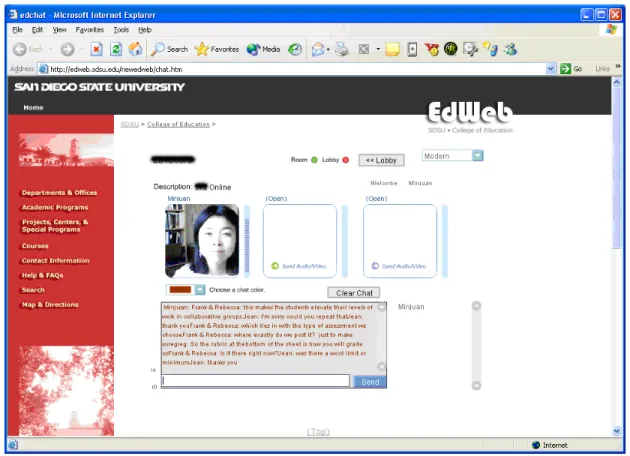Open the chat color dropdown arrow
Image resolution: width=630 pixels, height=456 pixels.
point(200,290)
